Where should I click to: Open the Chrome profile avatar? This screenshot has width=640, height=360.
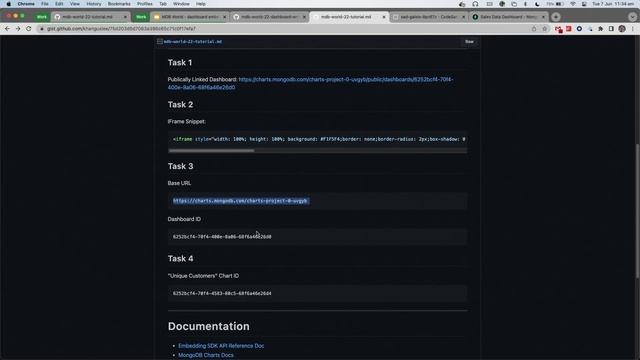tap(622, 29)
